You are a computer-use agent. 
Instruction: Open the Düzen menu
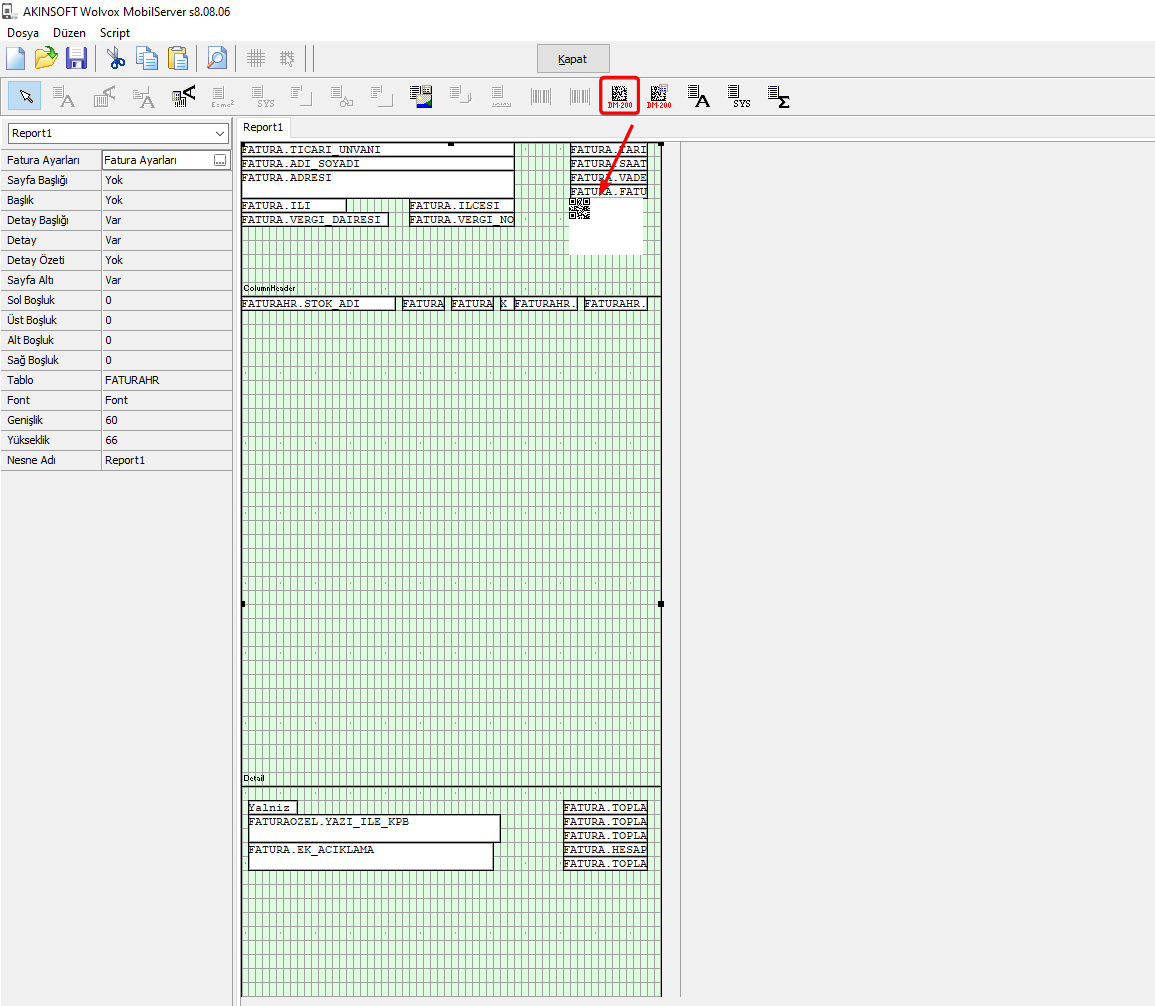(69, 33)
